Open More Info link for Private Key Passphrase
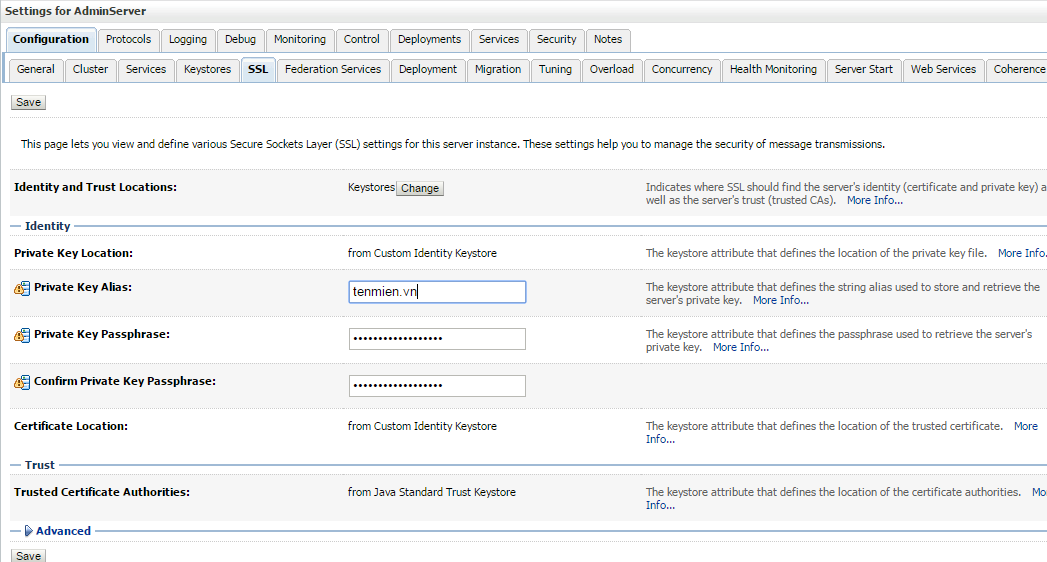Viewport: 1047px width, 562px height. click(741, 347)
